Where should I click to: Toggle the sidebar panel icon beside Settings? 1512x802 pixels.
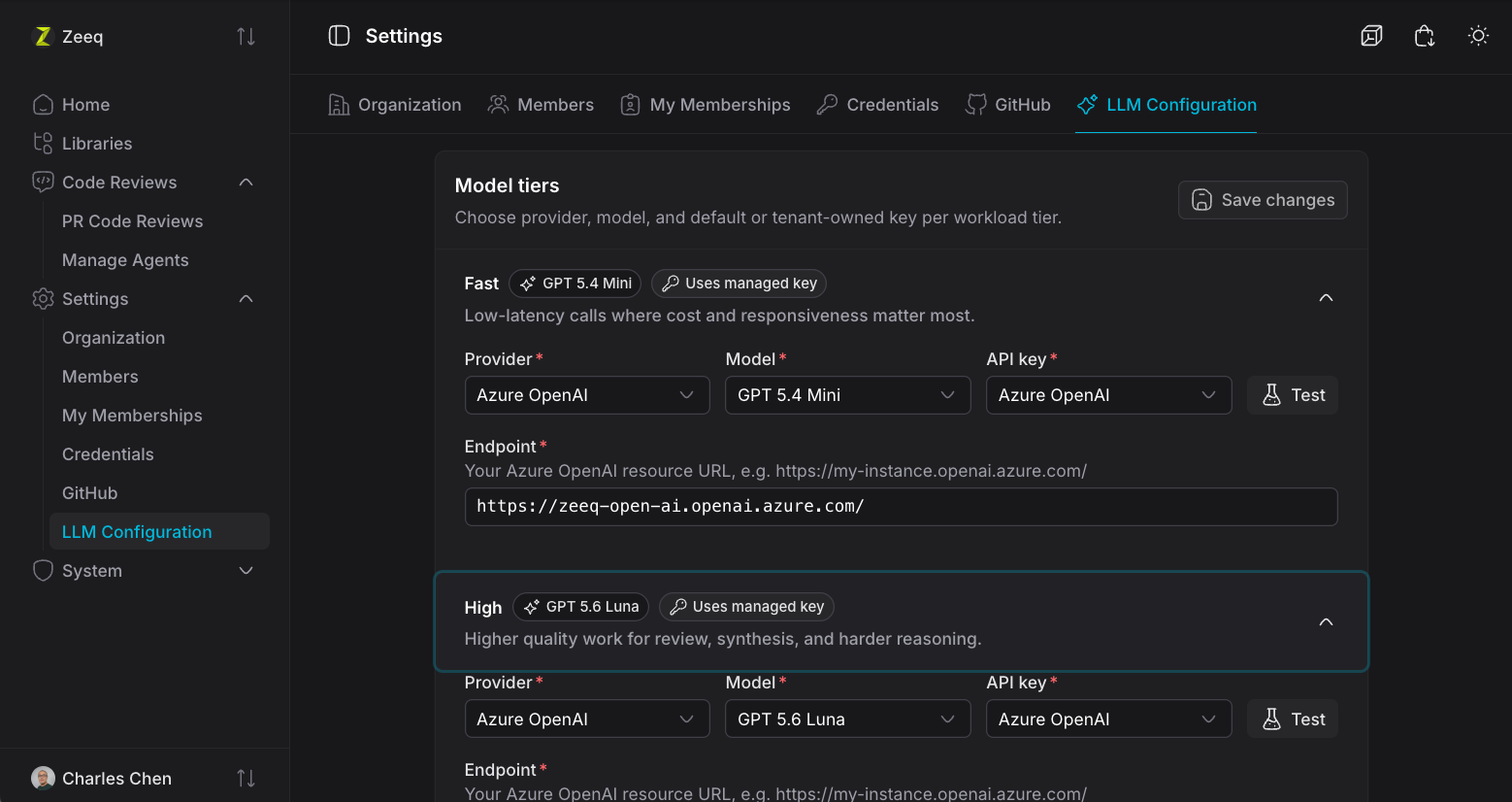pos(339,36)
